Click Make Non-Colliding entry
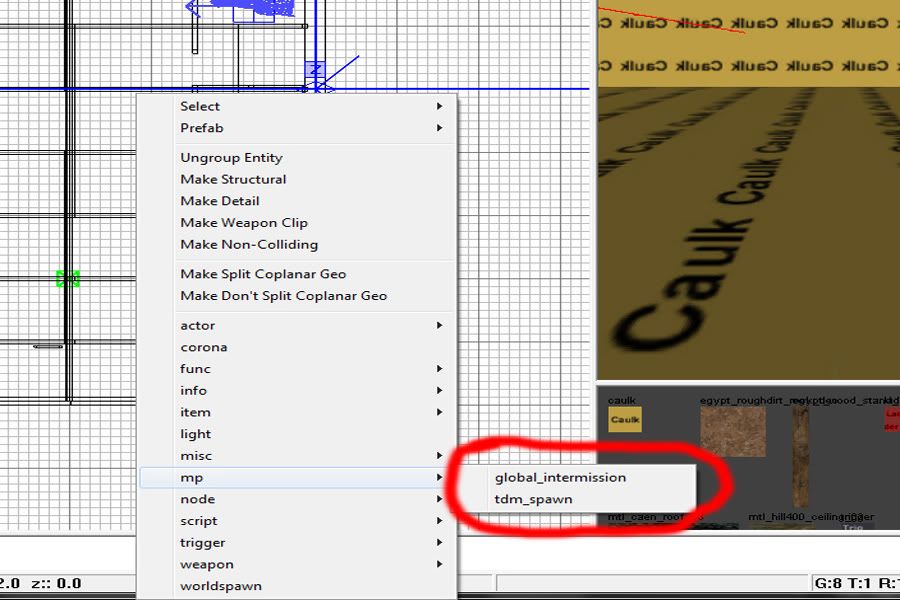 point(249,245)
